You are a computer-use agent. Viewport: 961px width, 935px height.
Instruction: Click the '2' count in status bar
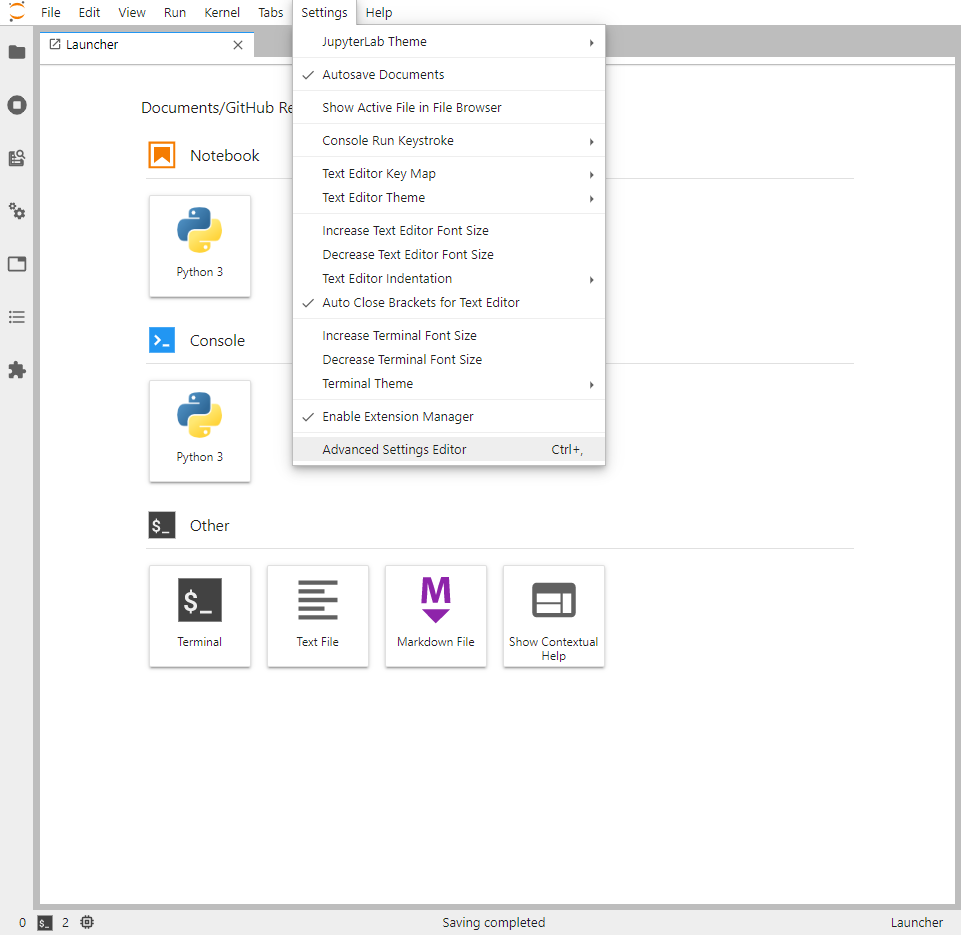[x=66, y=923]
